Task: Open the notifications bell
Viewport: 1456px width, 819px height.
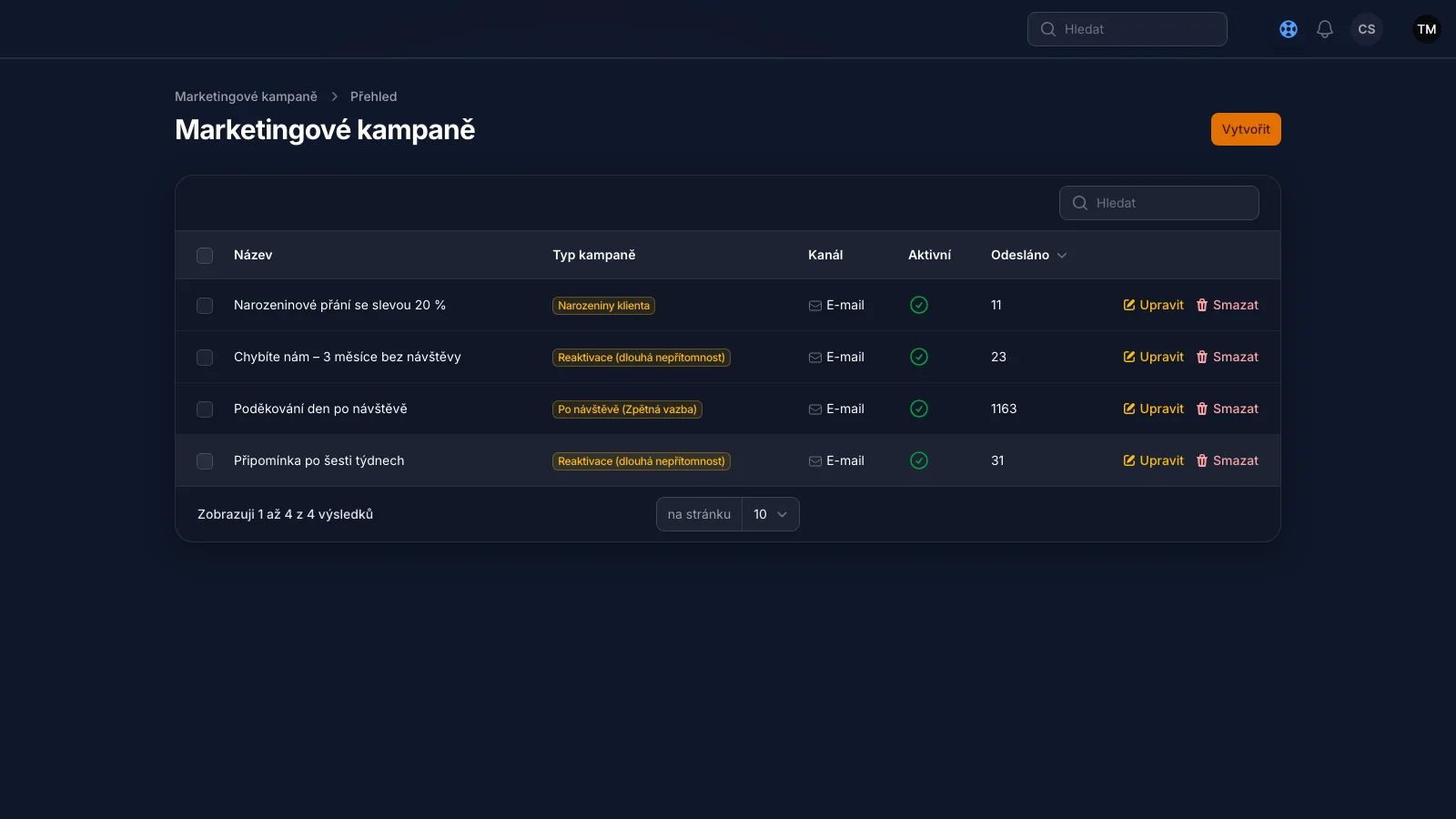Action: tap(1325, 29)
